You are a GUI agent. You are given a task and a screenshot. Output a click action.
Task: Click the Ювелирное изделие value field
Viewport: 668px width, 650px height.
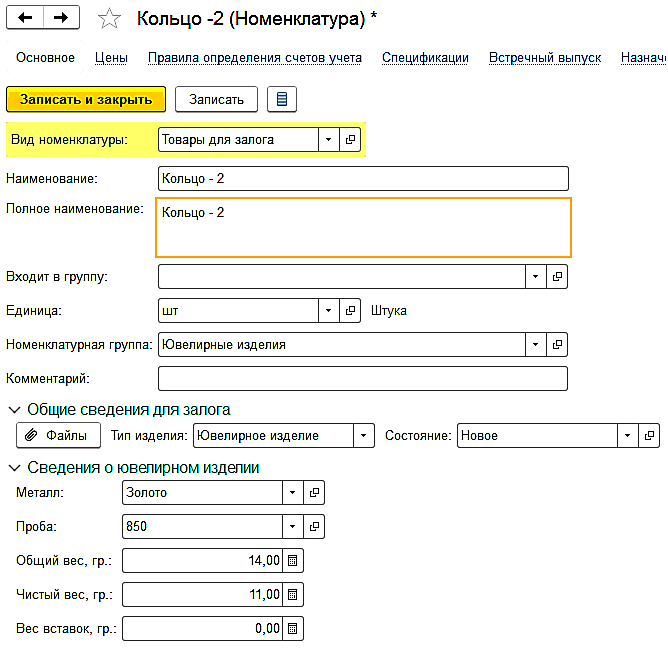pos(274,435)
